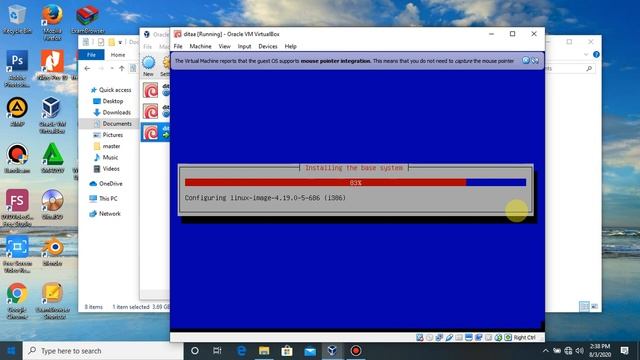Click the USB devices icon in VM status bar
This screenshot has width=640, height=360.
[x=449, y=338]
